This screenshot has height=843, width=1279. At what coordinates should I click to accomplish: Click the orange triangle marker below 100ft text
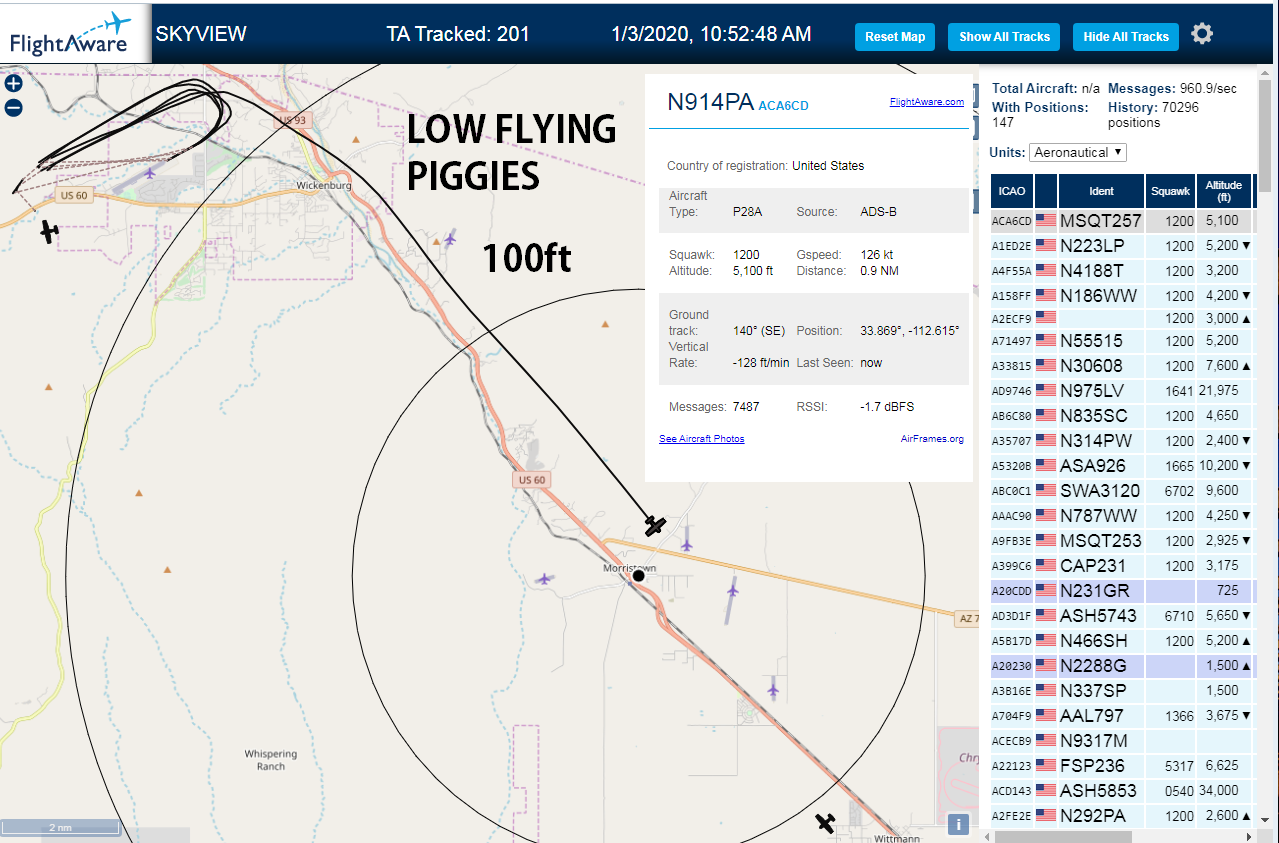[x=605, y=324]
